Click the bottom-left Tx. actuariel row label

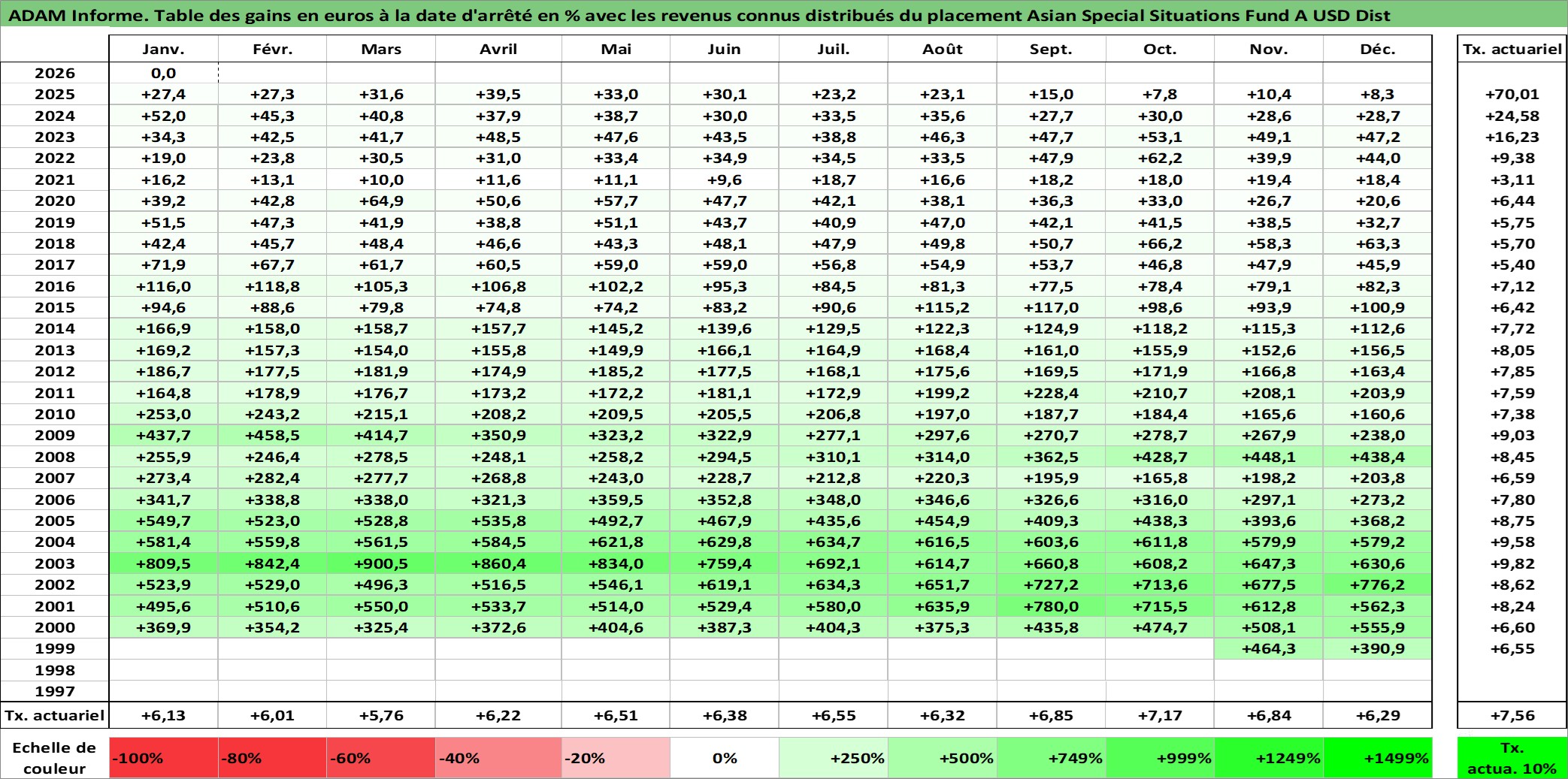pyautogui.click(x=55, y=715)
